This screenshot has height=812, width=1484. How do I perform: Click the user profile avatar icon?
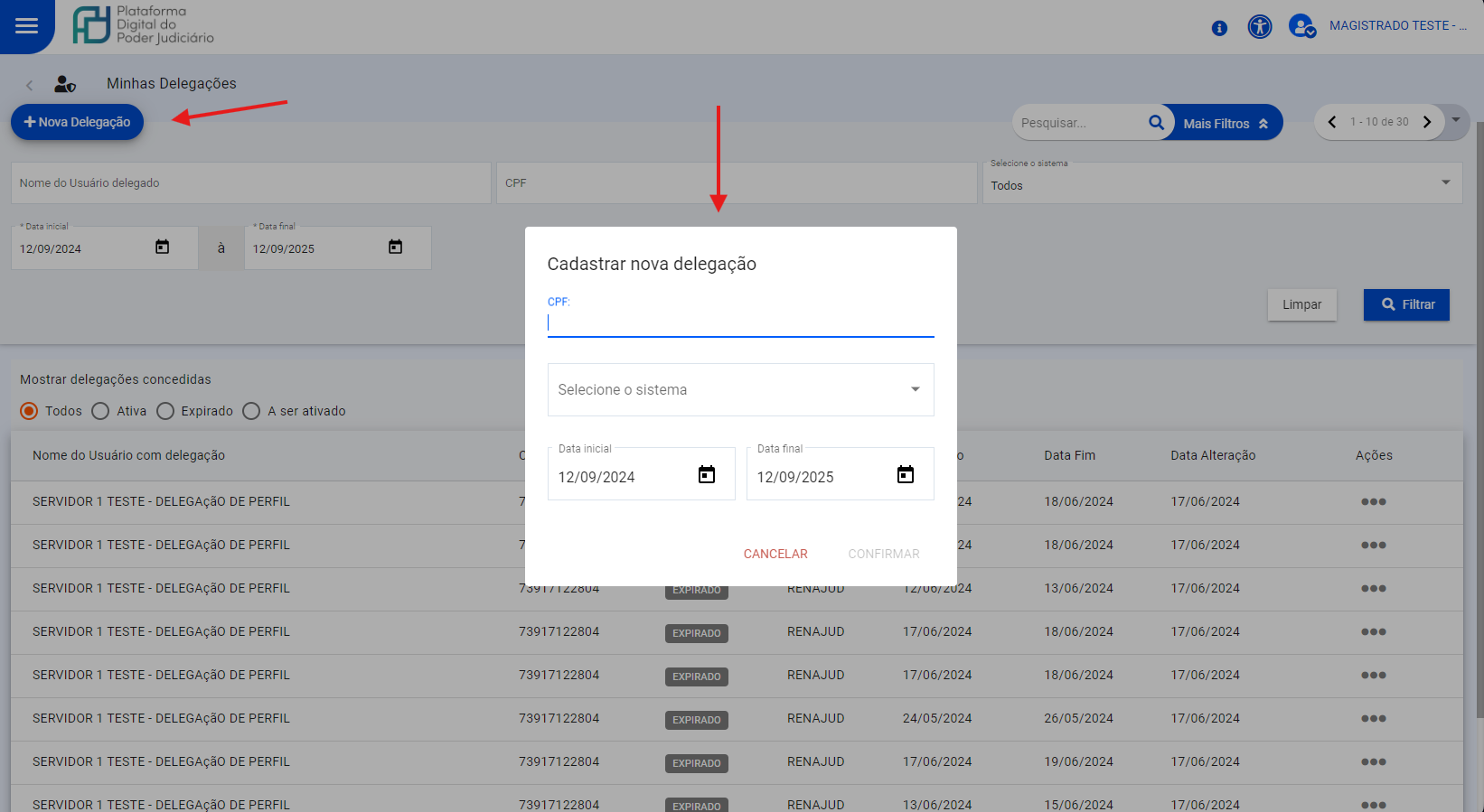pyautogui.click(x=1301, y=27)
